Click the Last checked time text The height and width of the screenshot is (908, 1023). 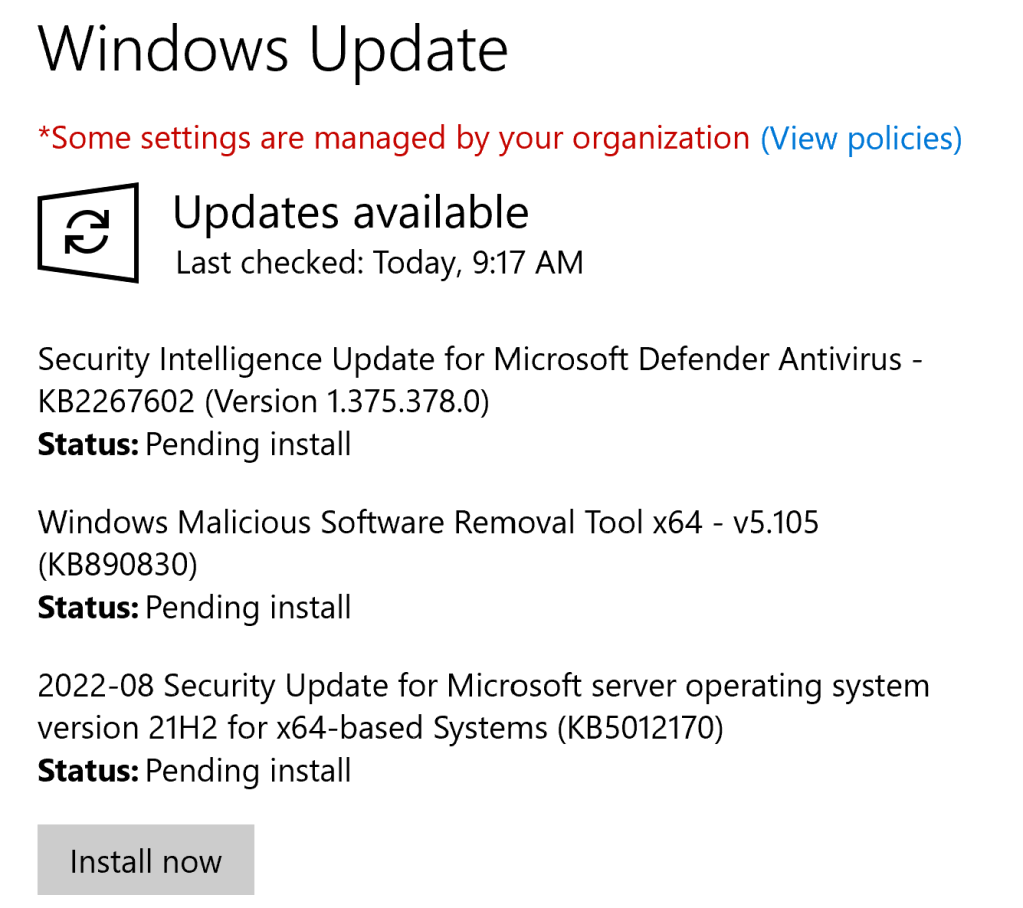(x=379, y=263)
